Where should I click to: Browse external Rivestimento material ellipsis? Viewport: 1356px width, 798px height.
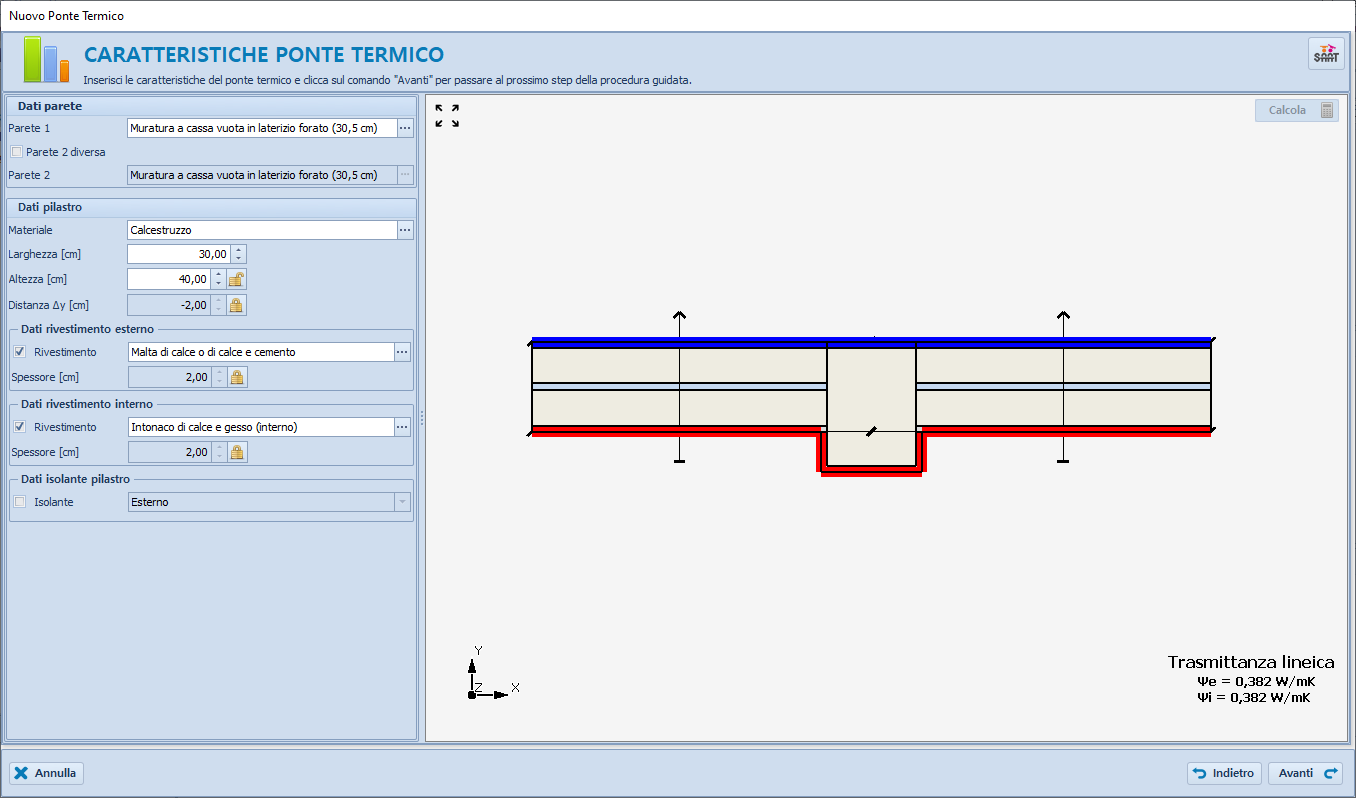point(403,352)
